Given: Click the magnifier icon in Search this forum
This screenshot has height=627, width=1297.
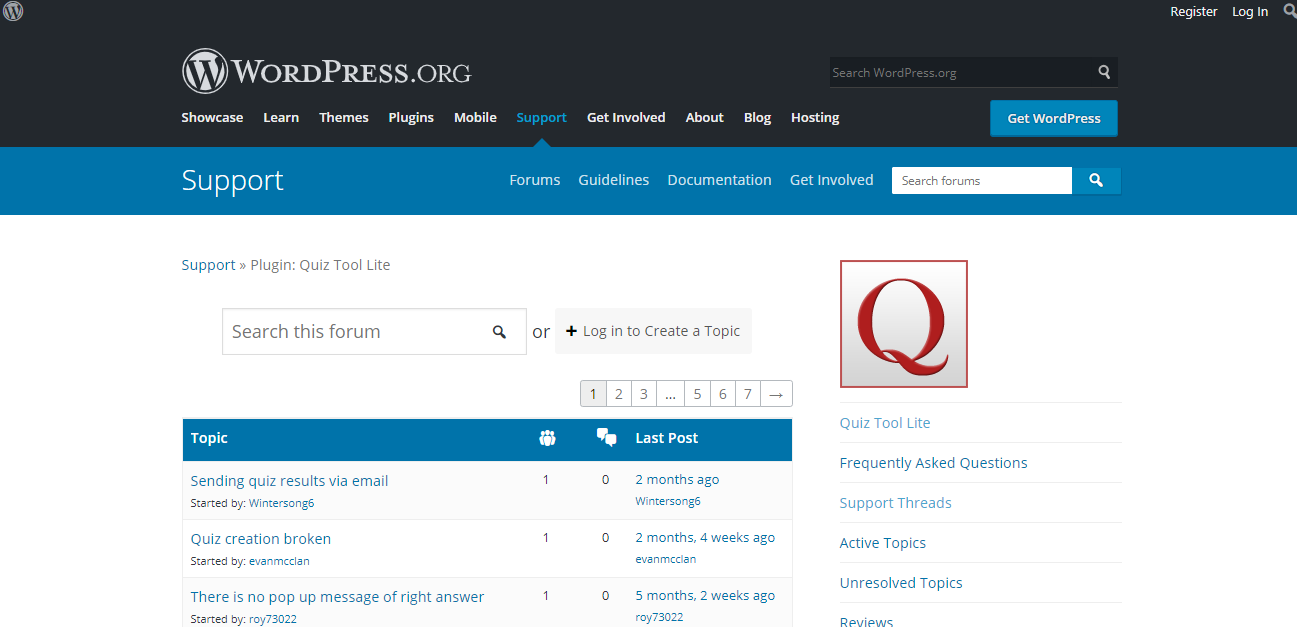Looking at the screenshot, I should click(499, 332).
